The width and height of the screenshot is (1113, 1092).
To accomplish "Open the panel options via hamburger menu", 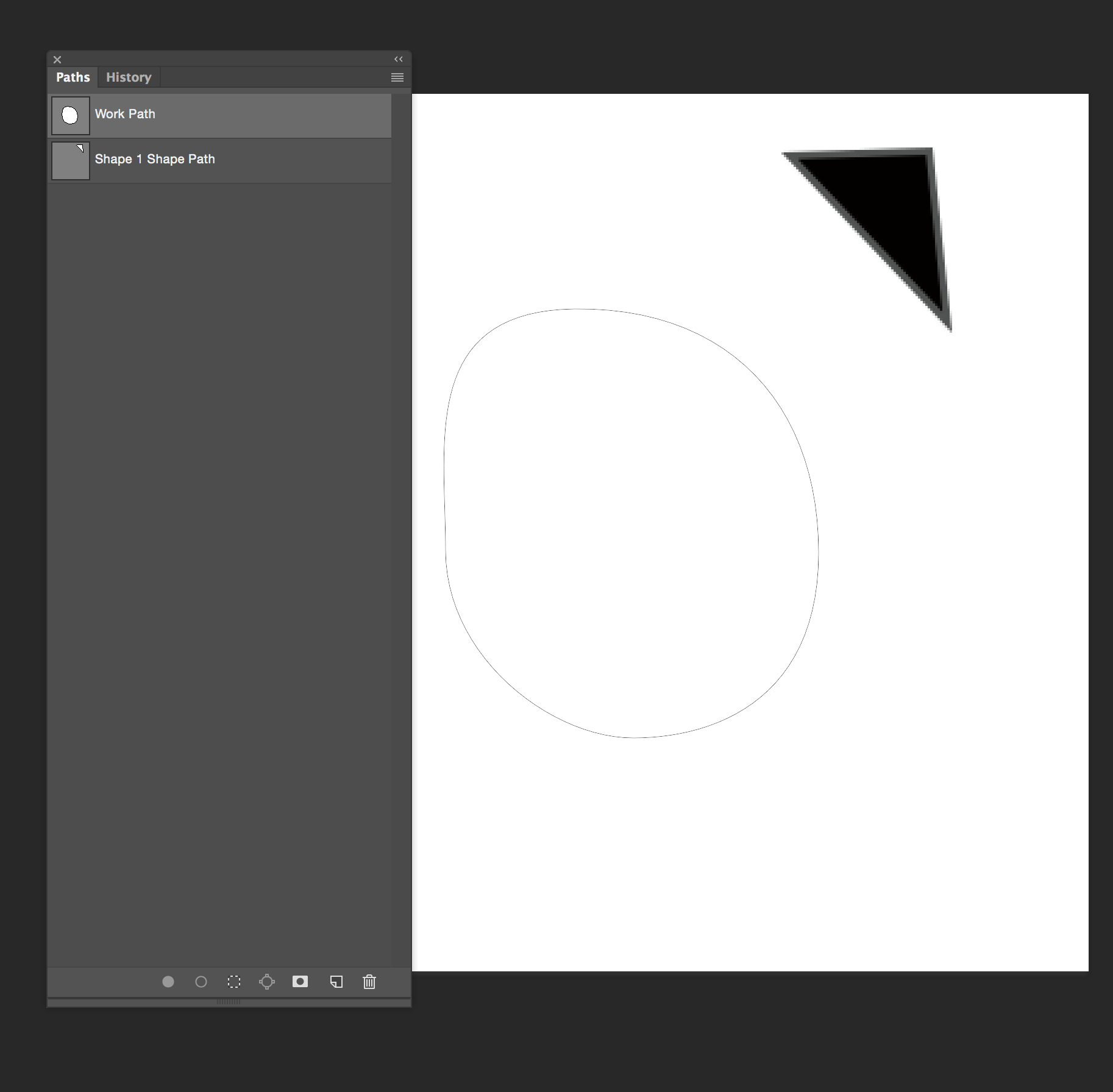I will coord(397,77).
